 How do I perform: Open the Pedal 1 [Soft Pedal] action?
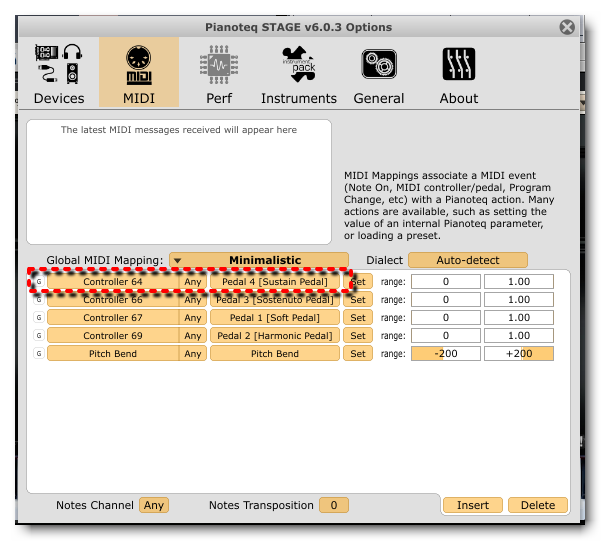[275, 317]
